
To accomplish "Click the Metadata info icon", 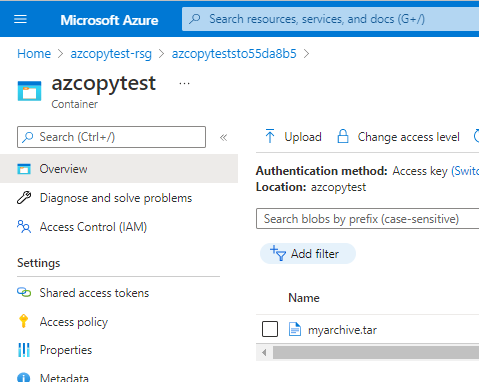I will pyautogui.click(x=24, y=378).
